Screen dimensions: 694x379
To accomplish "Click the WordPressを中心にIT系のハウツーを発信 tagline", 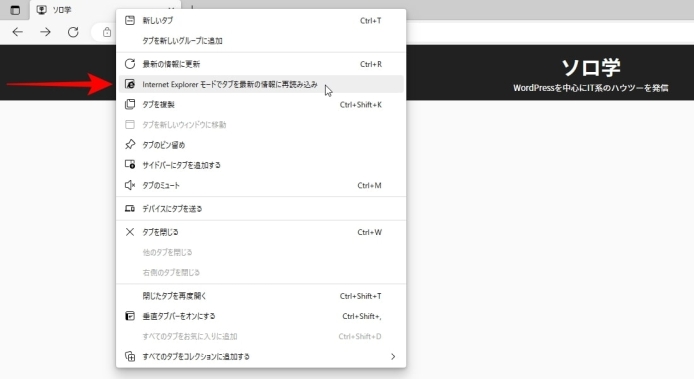I will click(x=590, y=88).
